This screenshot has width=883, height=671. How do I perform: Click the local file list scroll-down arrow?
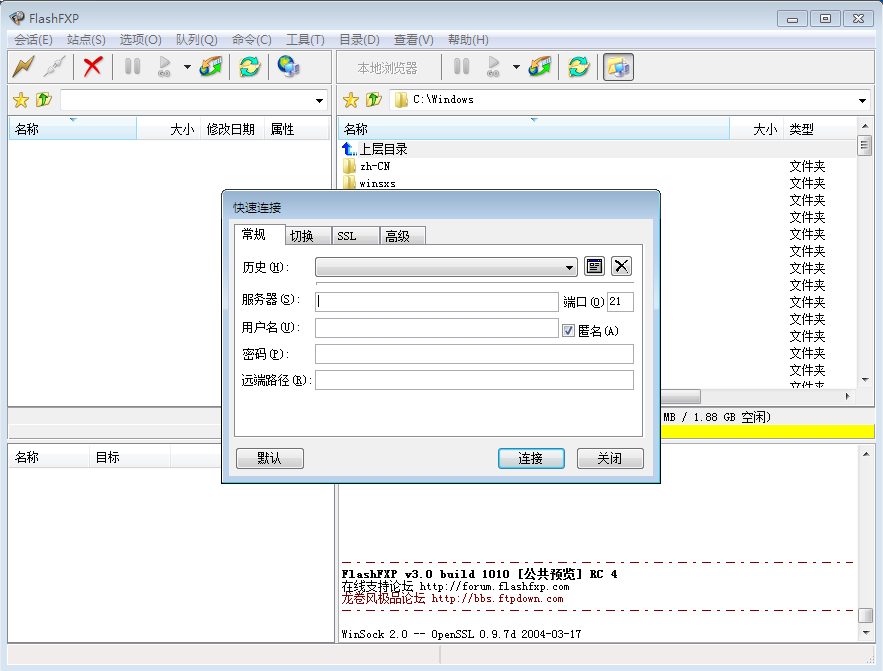(864, 380)
